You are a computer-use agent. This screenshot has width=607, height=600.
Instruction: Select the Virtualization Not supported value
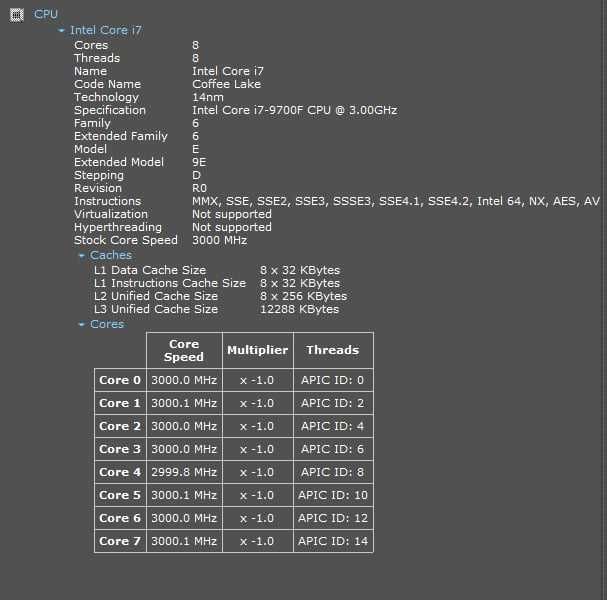tap(232, 214)
